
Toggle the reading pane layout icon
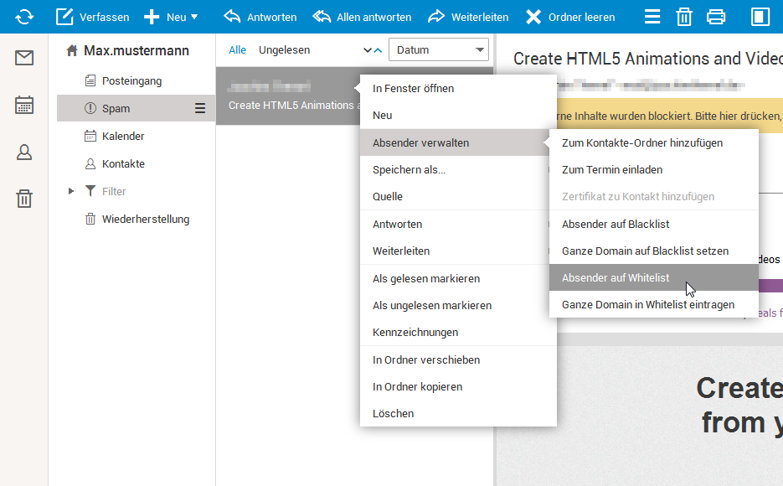click(759, 16)
